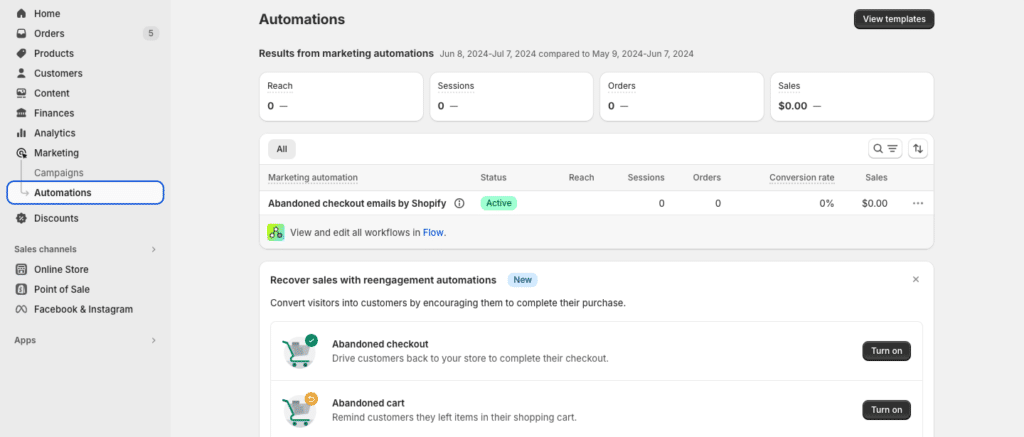Viewport: 1024px width, 437px height.
Task: Turn on Abandoned cart automation
Action: [x=886, y=410]
